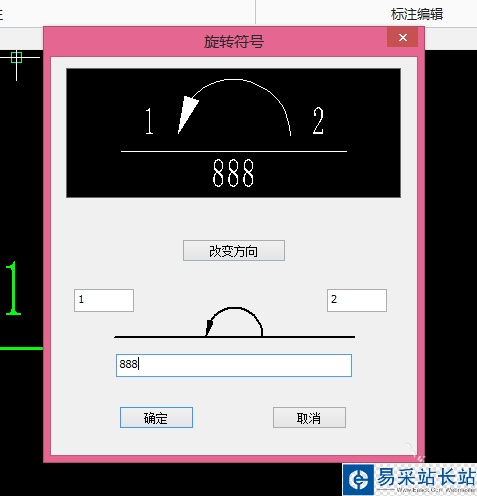Open the 标注编辑 ribbon label
Image resolution: width=477 pixels, height=496 pixels.
pos(417,14)
